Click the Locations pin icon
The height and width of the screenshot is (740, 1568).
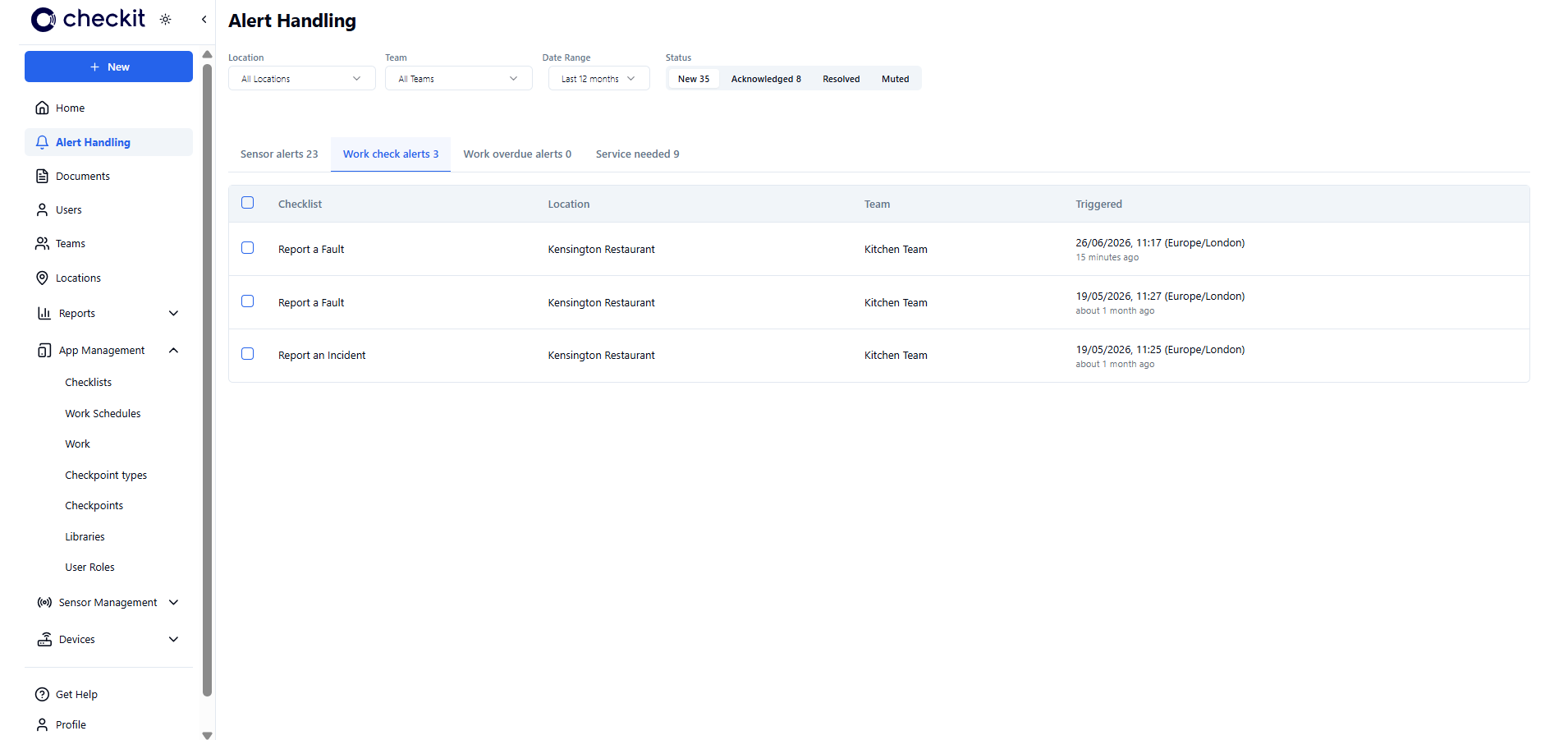point(42,278)
